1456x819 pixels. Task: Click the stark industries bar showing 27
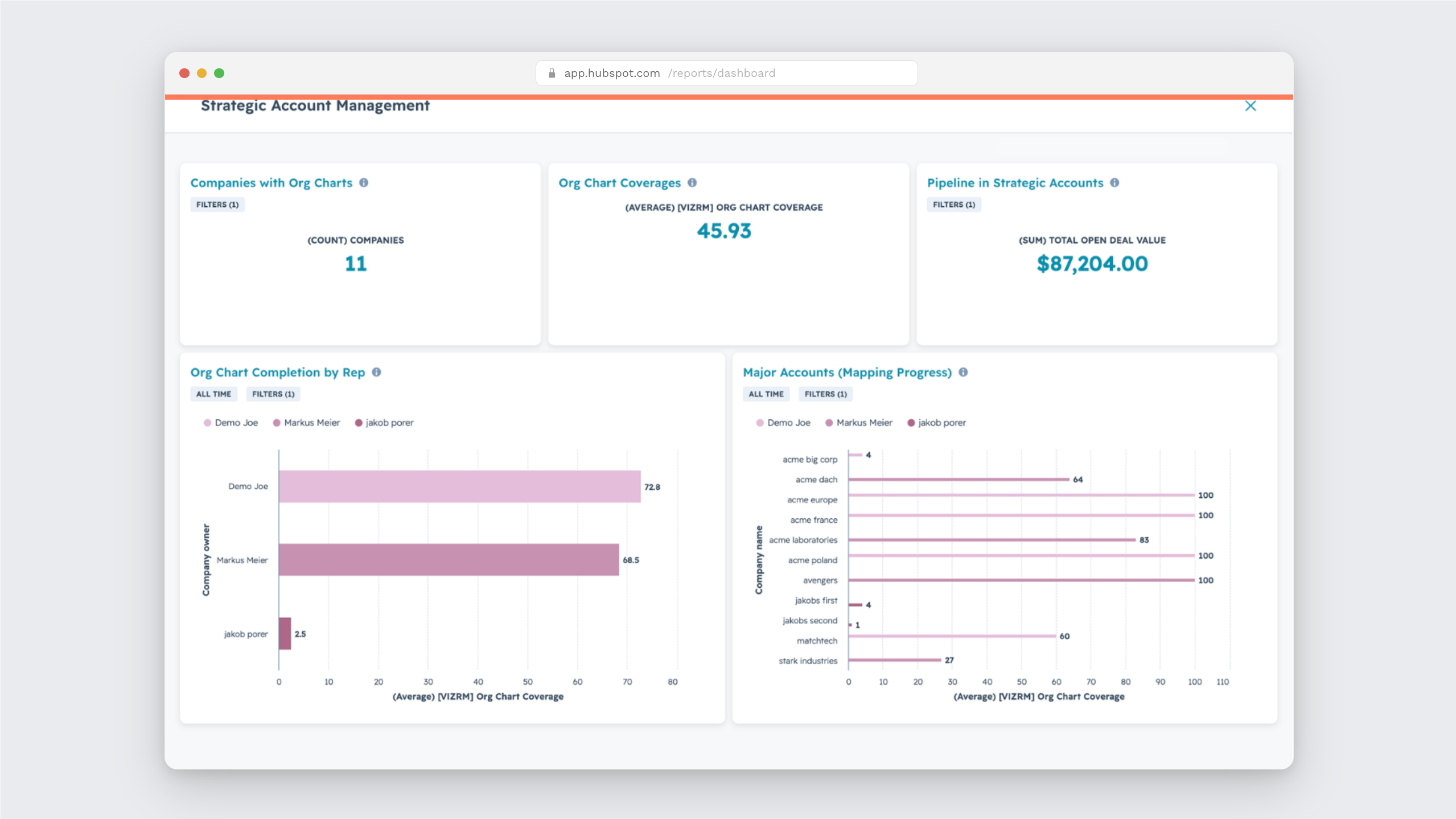click(x=895, y=660)
